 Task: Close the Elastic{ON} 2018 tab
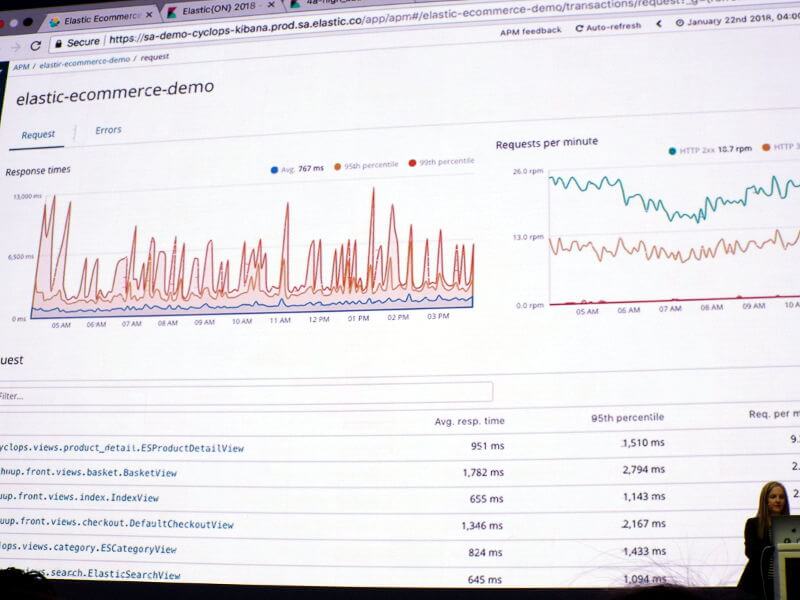[271, 5]
